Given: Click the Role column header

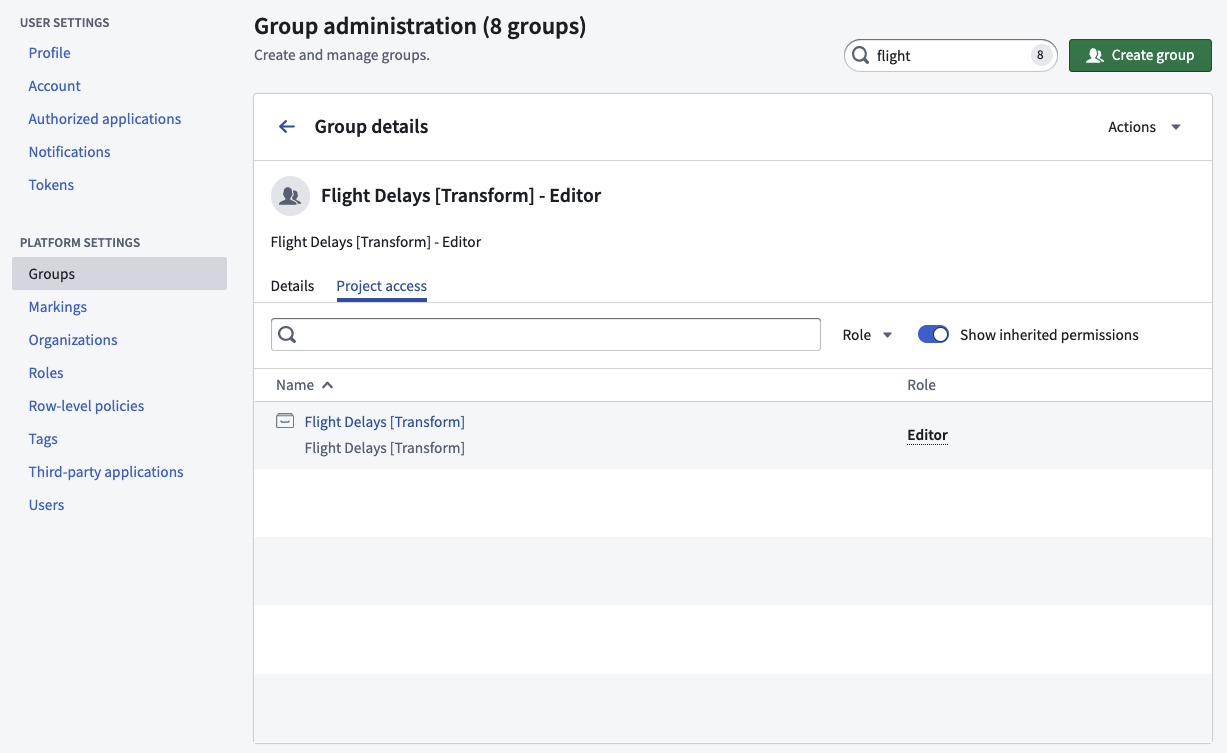Looking at the screenshot, I should tap(921, 385).
